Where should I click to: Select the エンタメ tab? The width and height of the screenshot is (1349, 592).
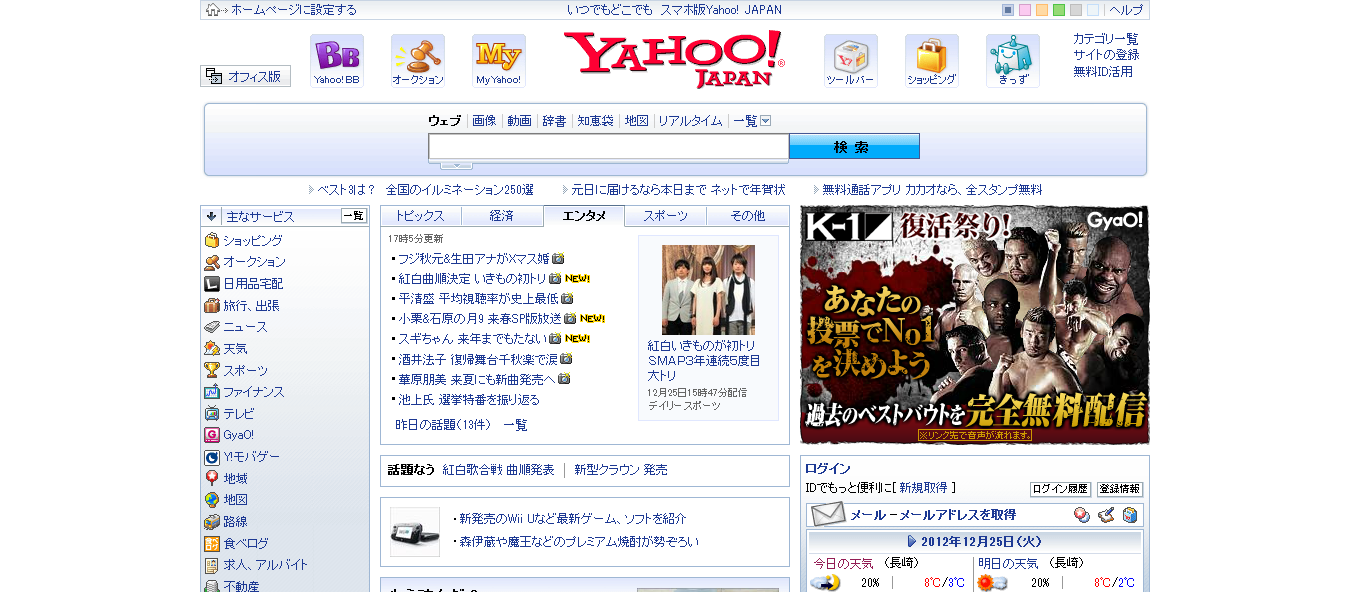click(584, 216)
